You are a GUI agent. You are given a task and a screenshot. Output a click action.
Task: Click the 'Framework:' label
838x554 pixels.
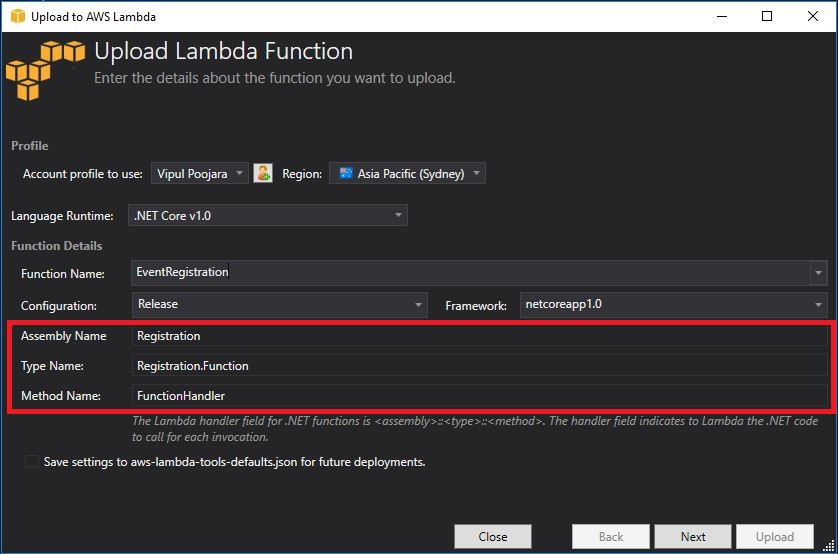coord(476,306)
